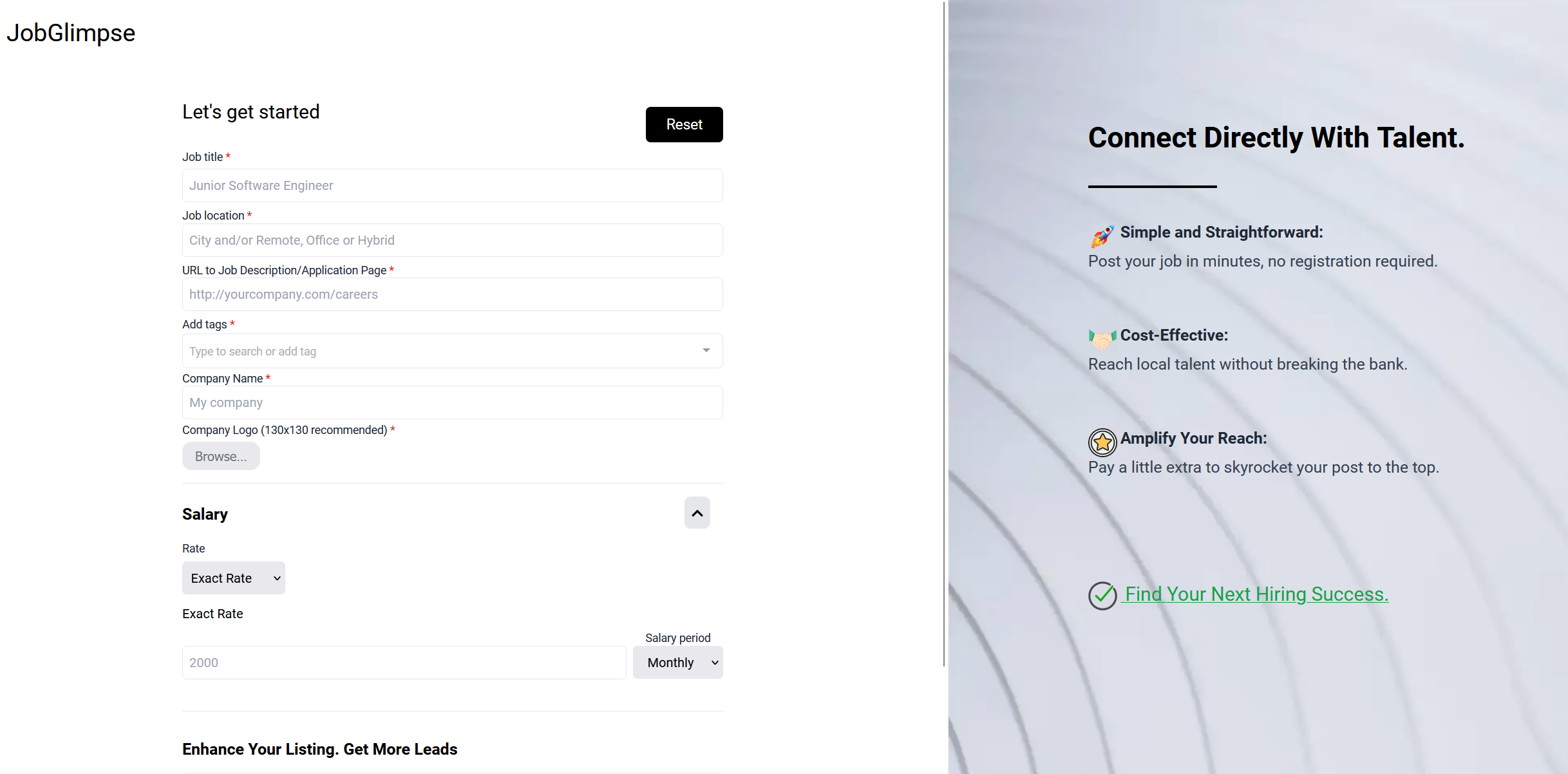Change the Salary period to Monthly
The height and width of the screenshot is (774, 1568).
coord(678,662)
